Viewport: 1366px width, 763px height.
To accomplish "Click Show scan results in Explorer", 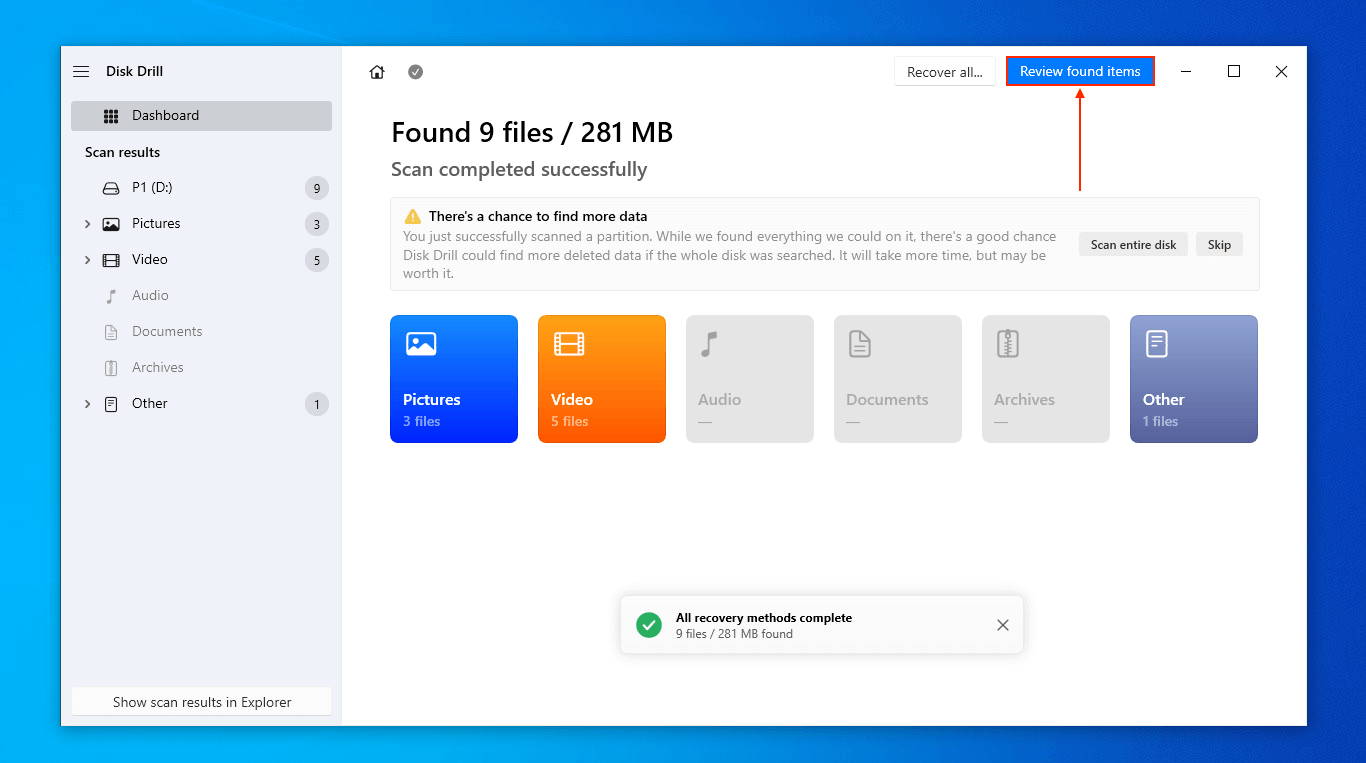I will (202, 702).
